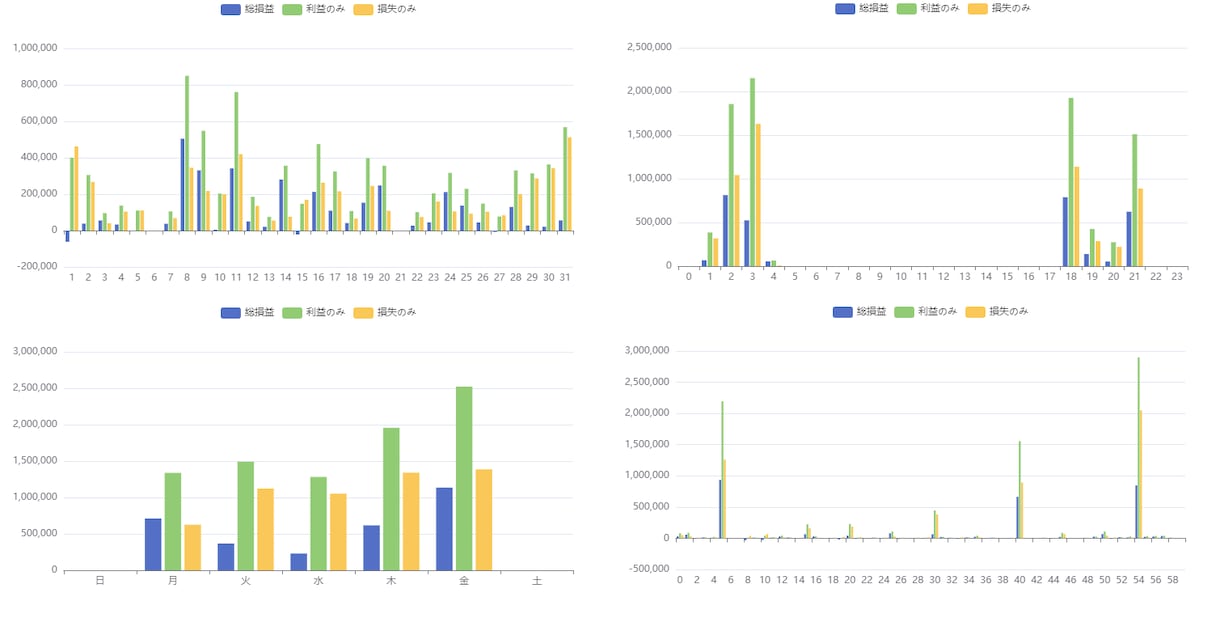Viewport: 1220px width, 618px height.
Task: Click the green 利益のみ bar for 火
Action: (246, 516)
